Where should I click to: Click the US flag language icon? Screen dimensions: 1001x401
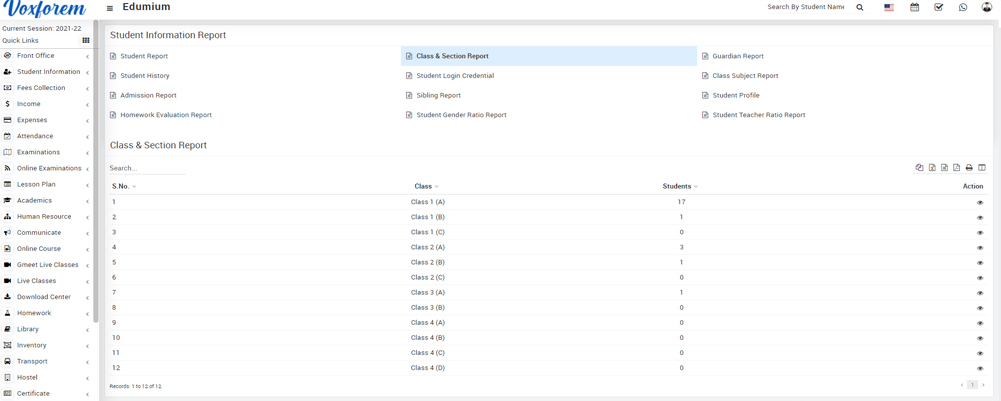(889, 7)
